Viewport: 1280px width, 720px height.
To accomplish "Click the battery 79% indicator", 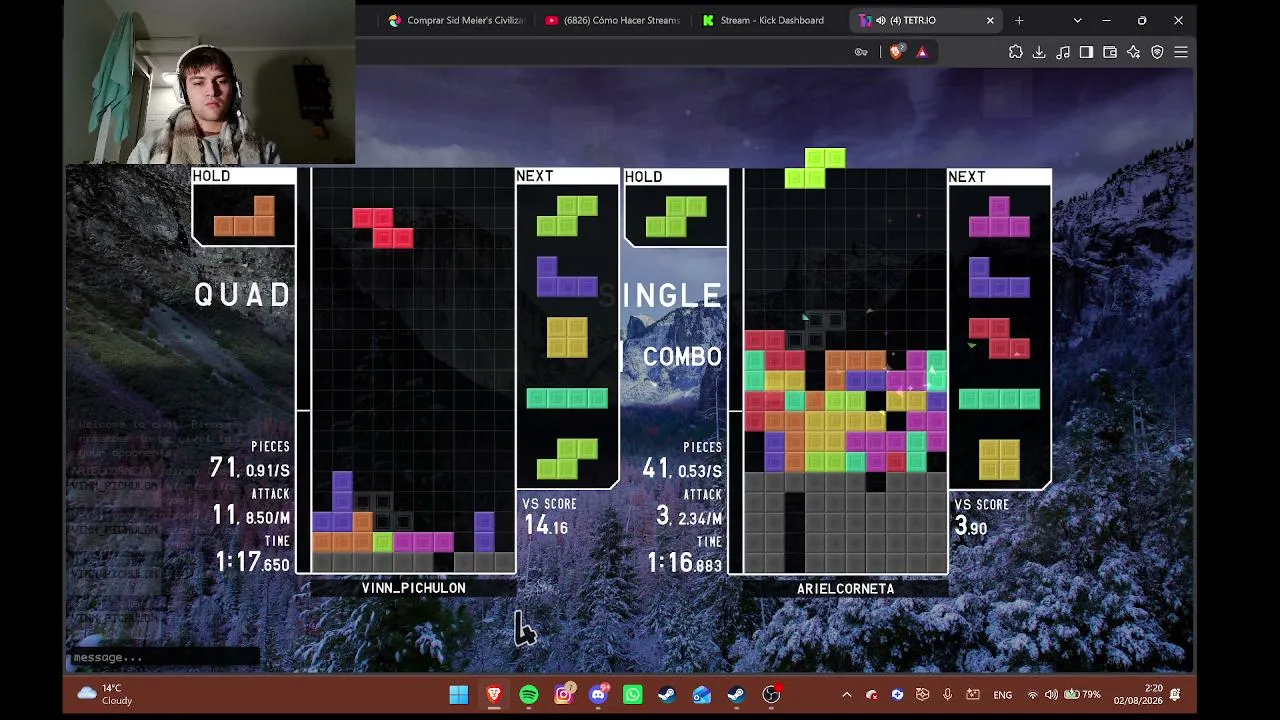I will (1082, 694).
